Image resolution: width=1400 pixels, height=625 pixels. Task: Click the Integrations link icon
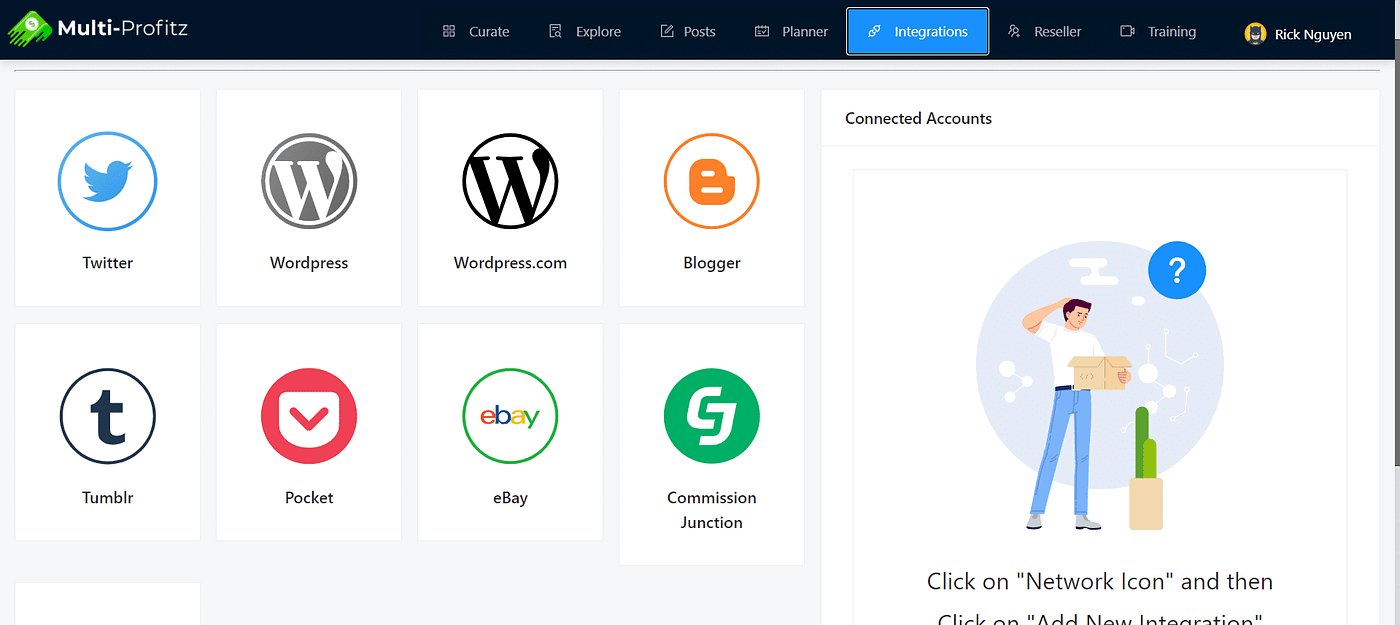874,31
